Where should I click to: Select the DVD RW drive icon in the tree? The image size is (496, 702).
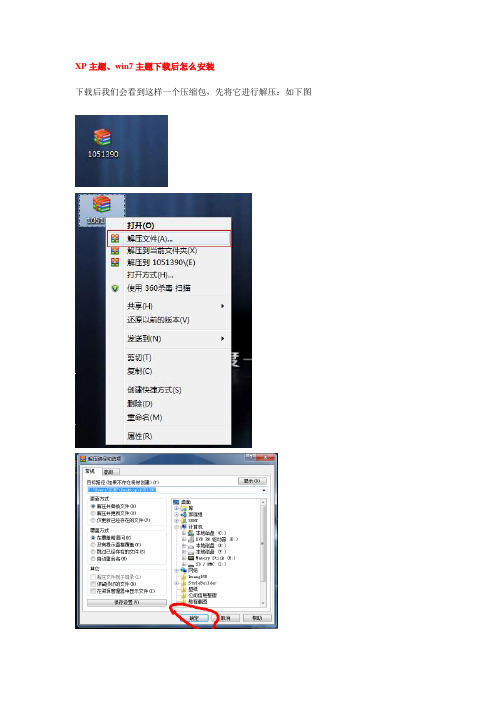(x=191, y=539)
